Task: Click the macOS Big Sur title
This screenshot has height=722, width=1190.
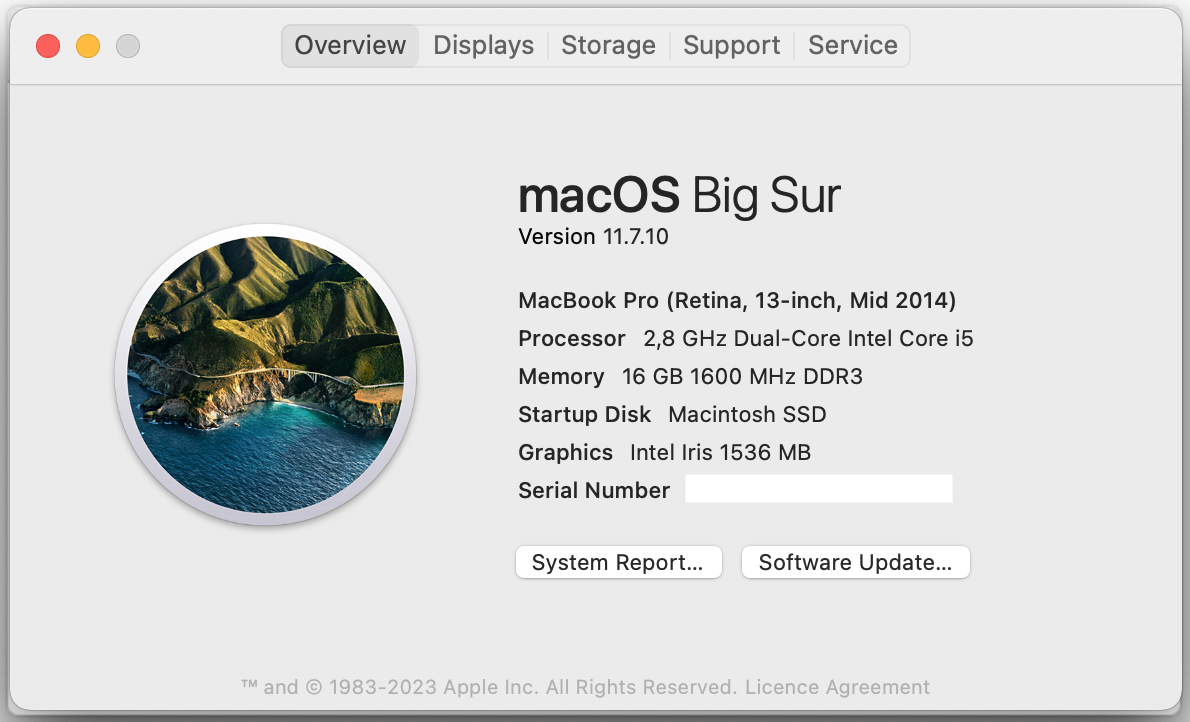Action: coord(679,195)
